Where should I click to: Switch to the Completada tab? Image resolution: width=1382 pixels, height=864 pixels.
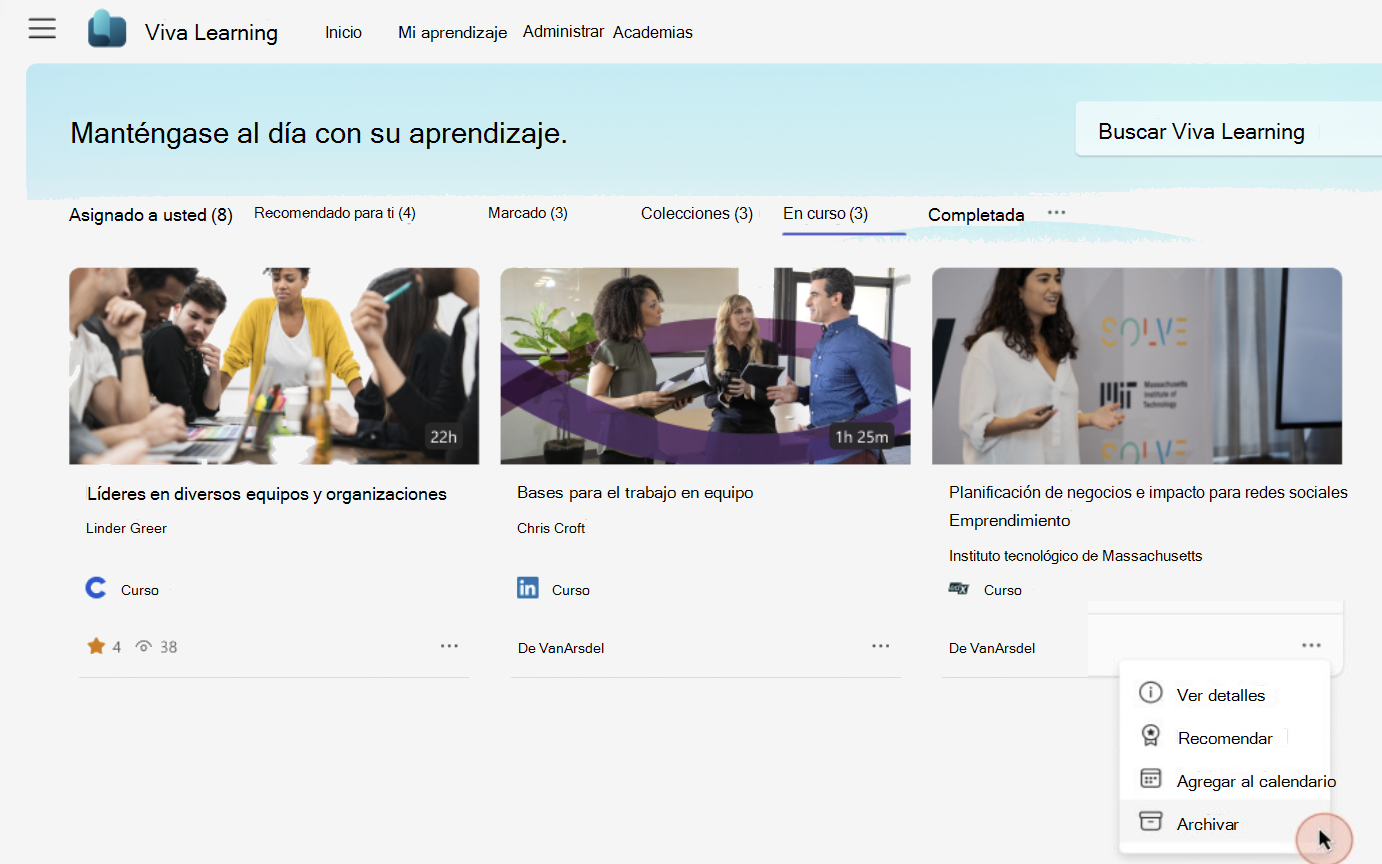pyautogui.click(x=976, y=215)
